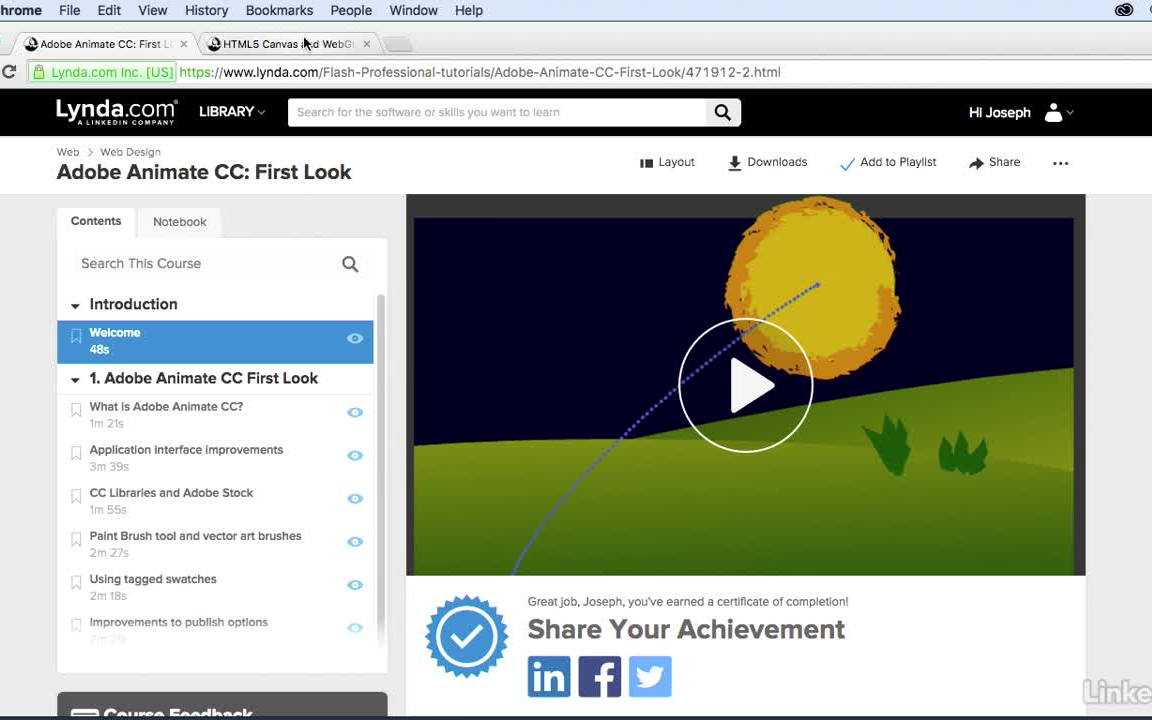Collapse the Introduction section
The image size is (1152, 720).
[75, 306]
